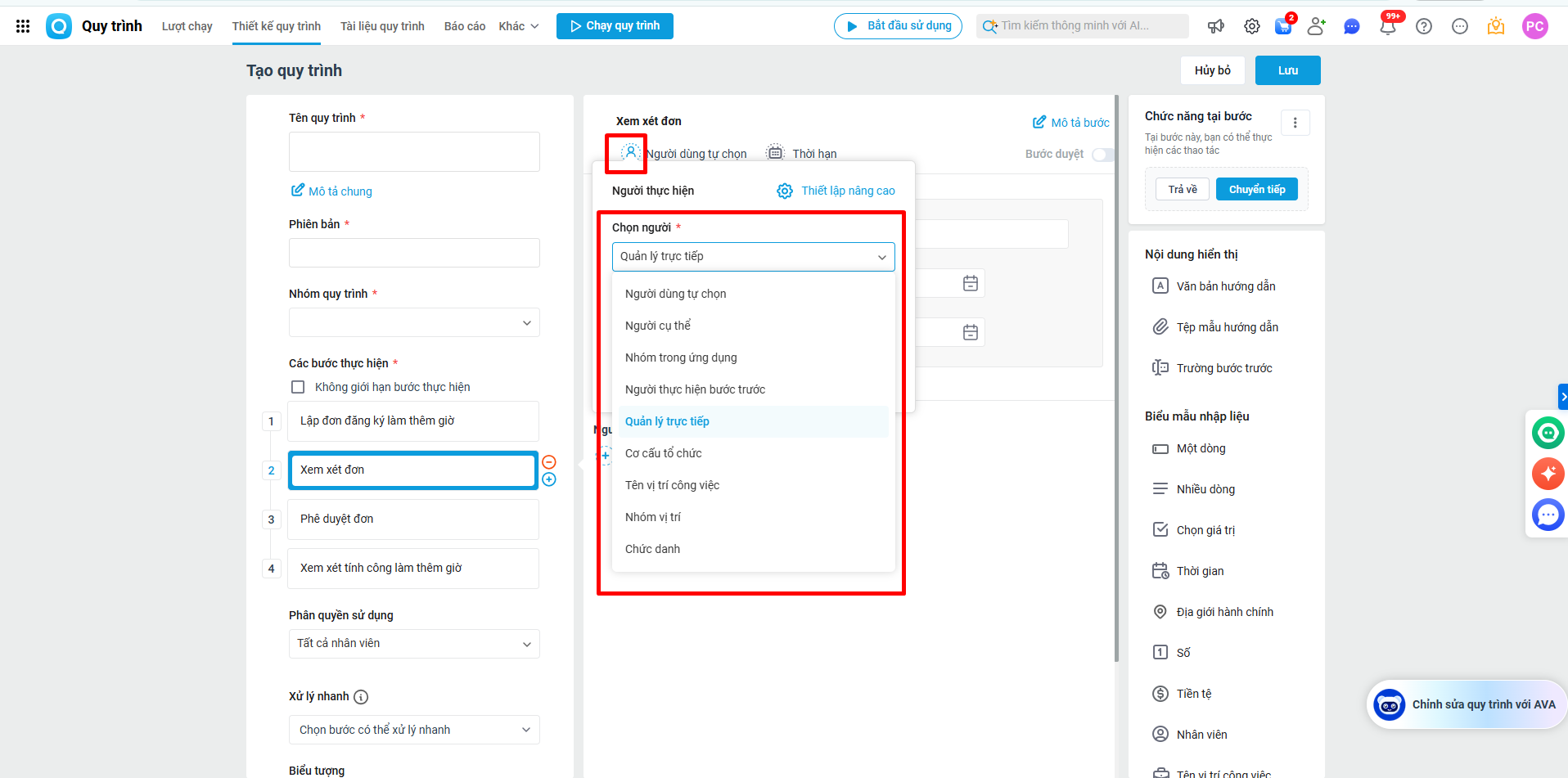Screen dimensions: 1568x778
Task: Click the Tên quy trình input field
Action: 414,152
